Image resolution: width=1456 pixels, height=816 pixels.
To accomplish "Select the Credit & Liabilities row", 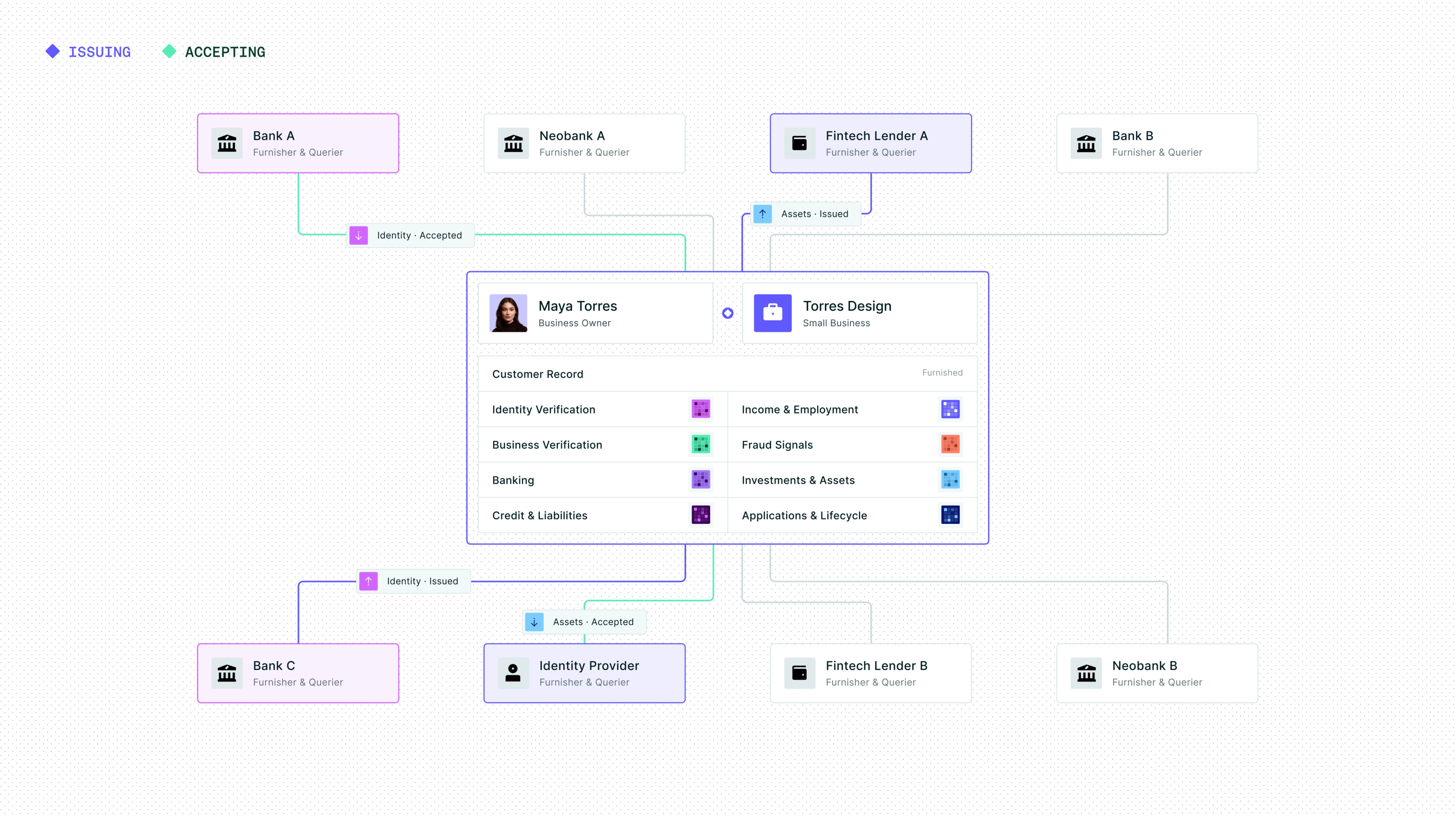I will click(602, 515).
